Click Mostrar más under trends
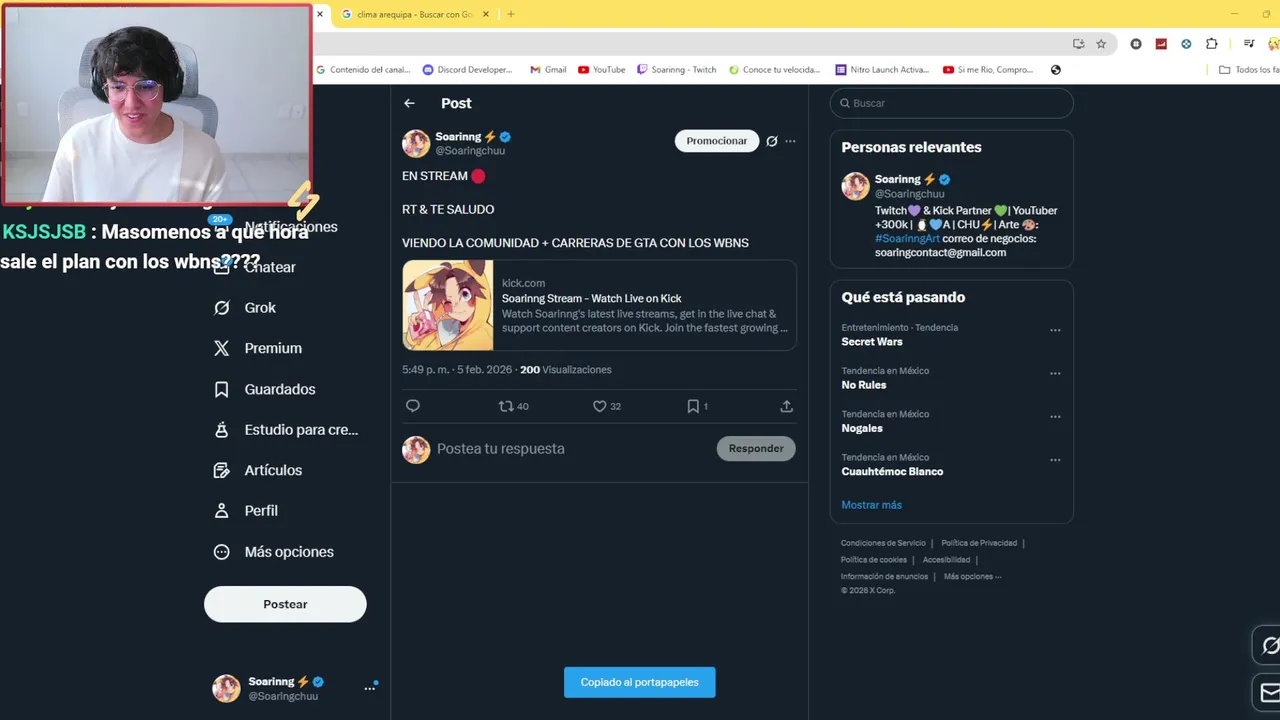The height and width of the screenshot is (720, 1280). [871, 505]
